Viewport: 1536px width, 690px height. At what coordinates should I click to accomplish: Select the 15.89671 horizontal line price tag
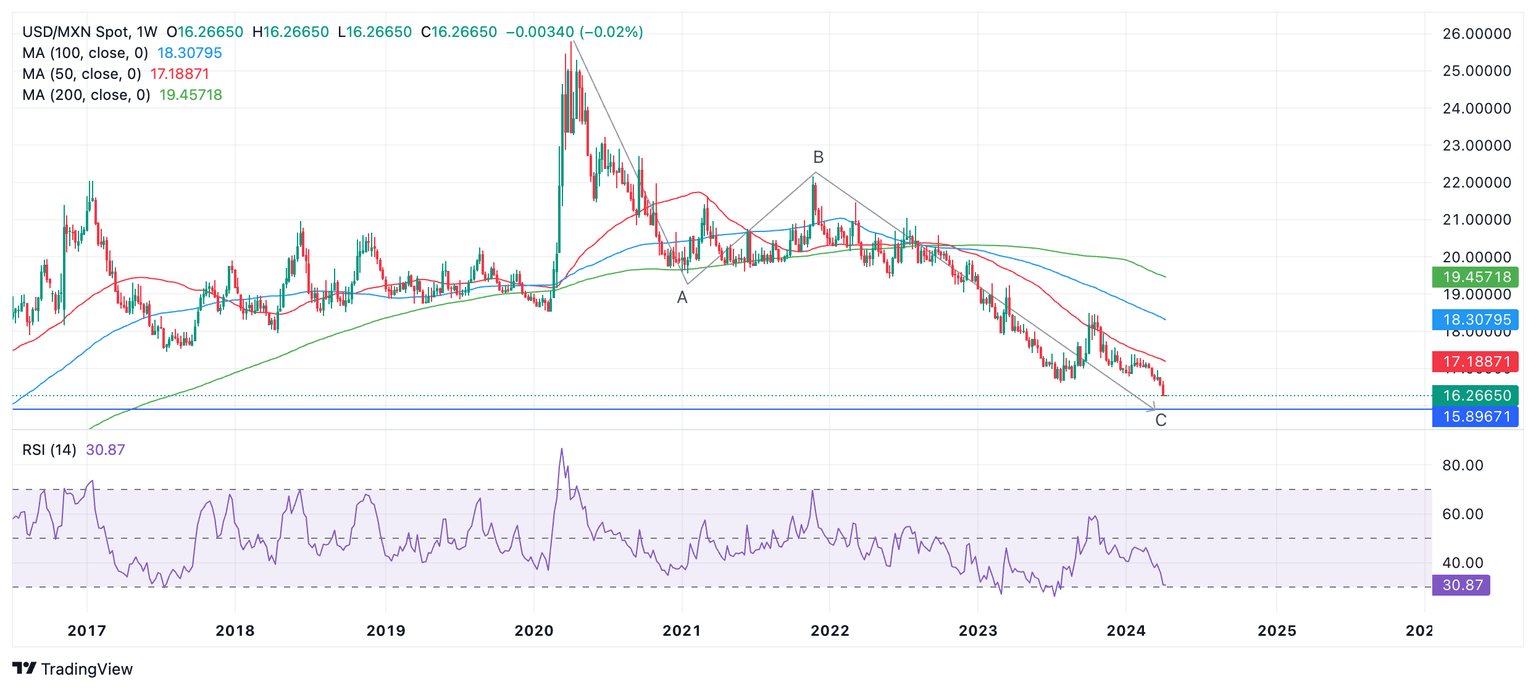(x=1475, y=416)
